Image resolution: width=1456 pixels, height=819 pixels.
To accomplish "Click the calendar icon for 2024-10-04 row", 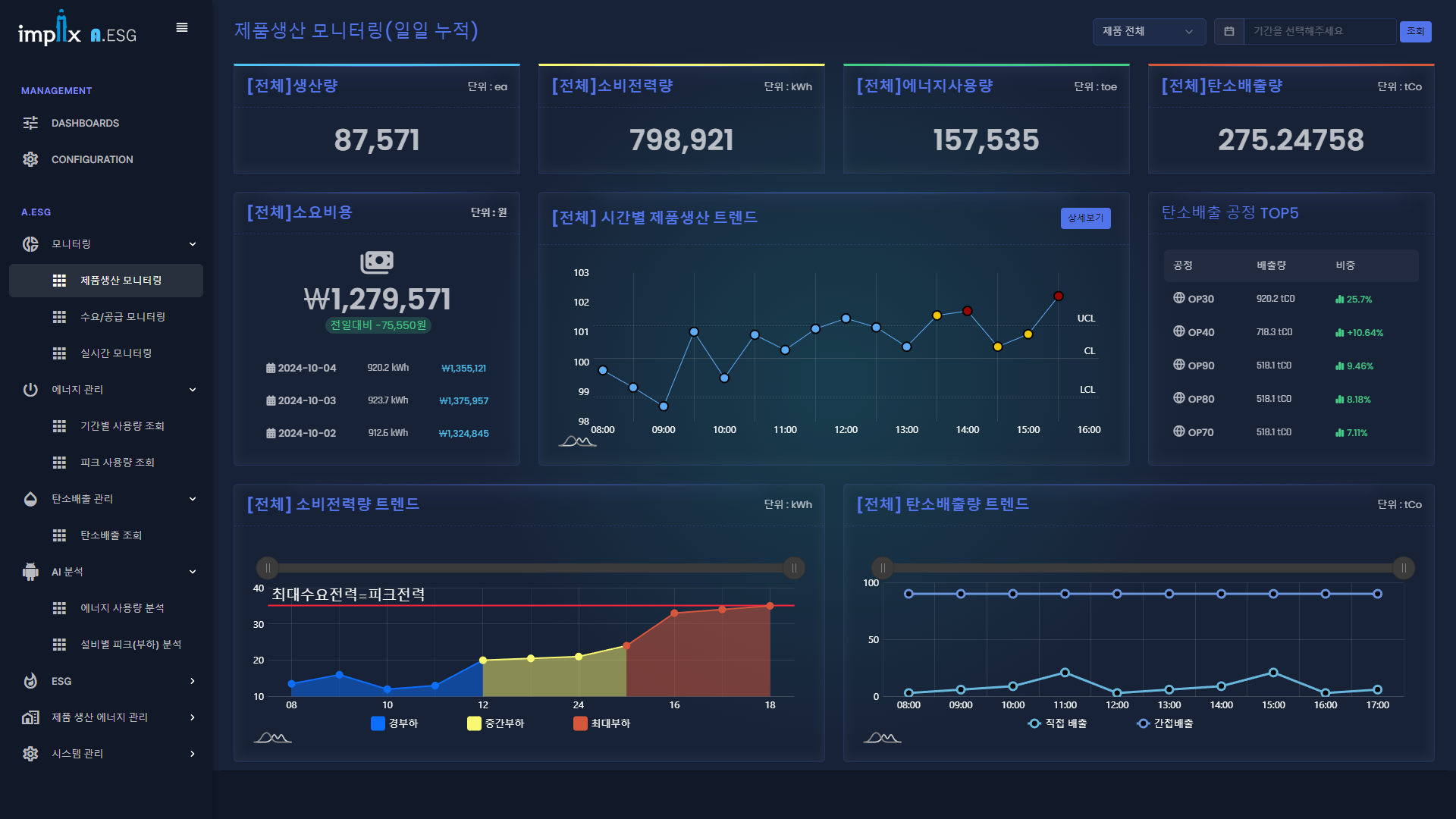I will [x=271, y=368].
